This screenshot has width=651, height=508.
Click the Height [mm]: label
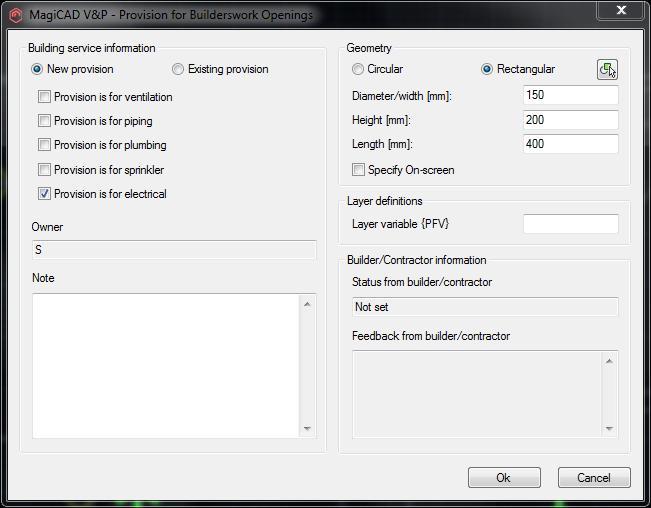381,120
